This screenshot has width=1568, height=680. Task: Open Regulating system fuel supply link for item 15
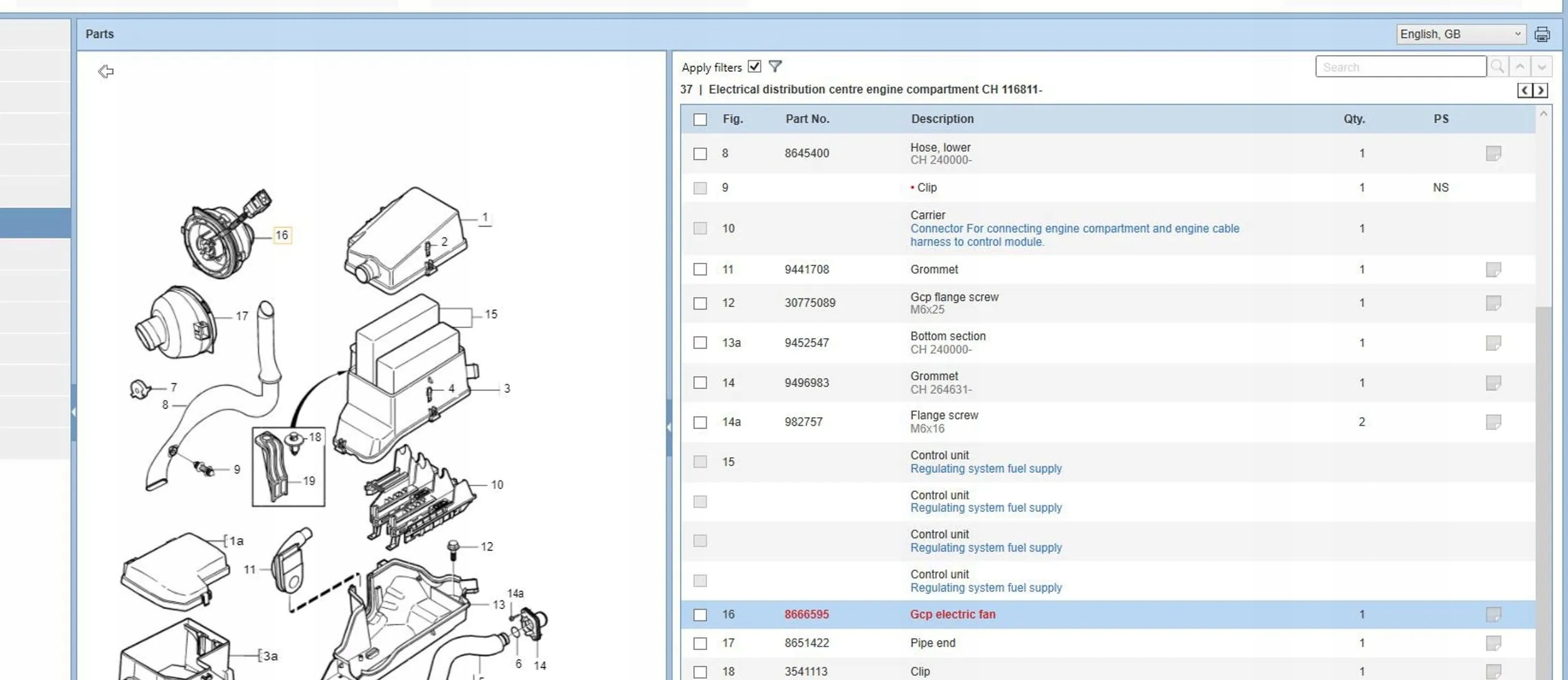pos(985,469)
